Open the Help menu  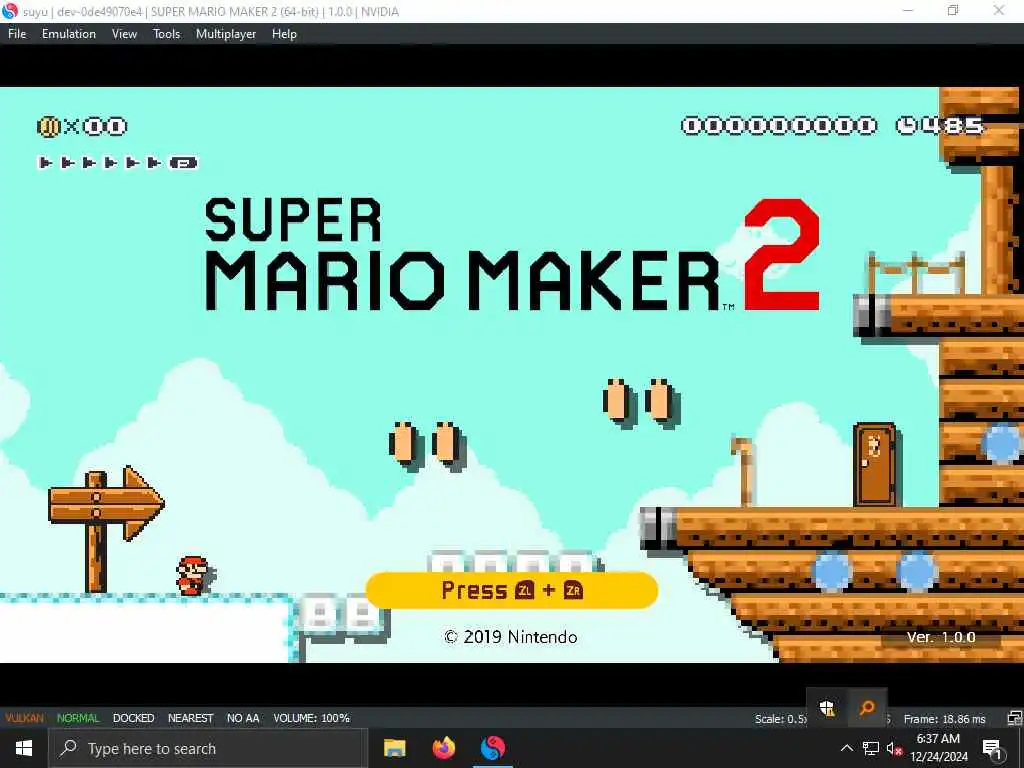pyautogui.click(x=284, y=34)
